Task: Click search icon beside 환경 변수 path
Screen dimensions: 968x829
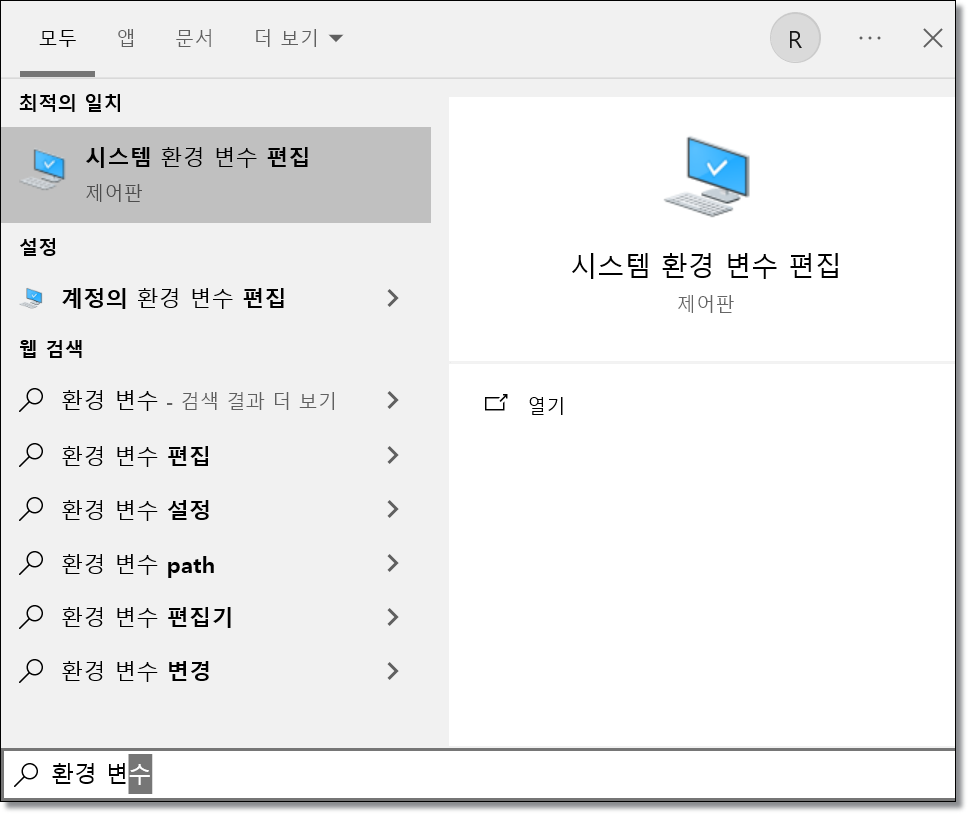Action: 31,563
